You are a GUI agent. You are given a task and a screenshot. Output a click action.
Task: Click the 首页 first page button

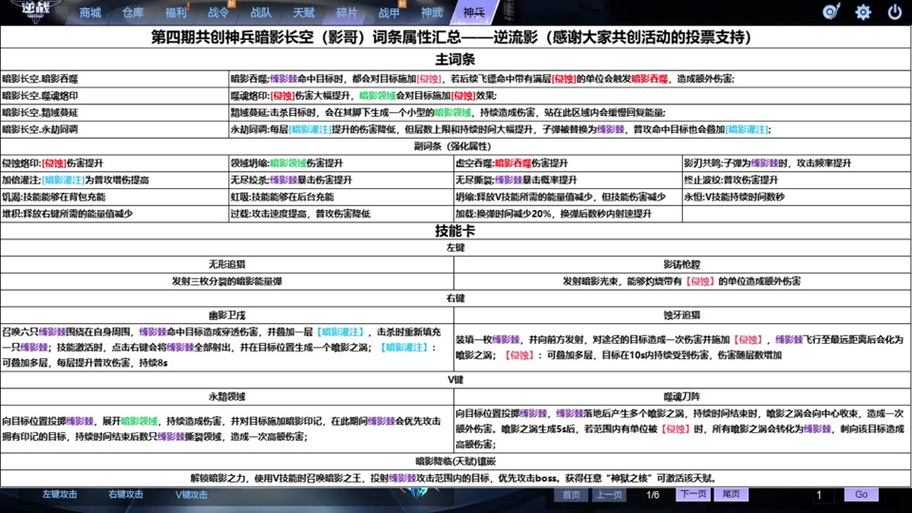tap(571, 494)
